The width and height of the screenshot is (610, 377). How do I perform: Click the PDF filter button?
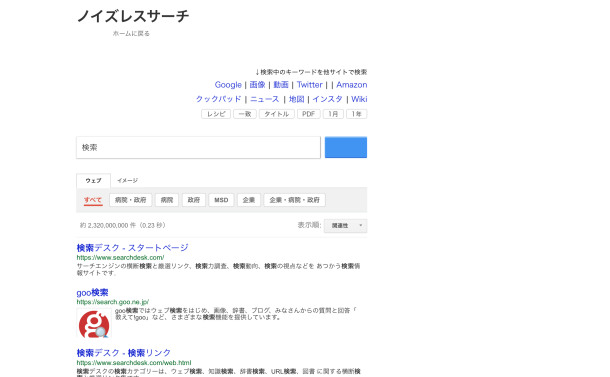tap(309, 114)
